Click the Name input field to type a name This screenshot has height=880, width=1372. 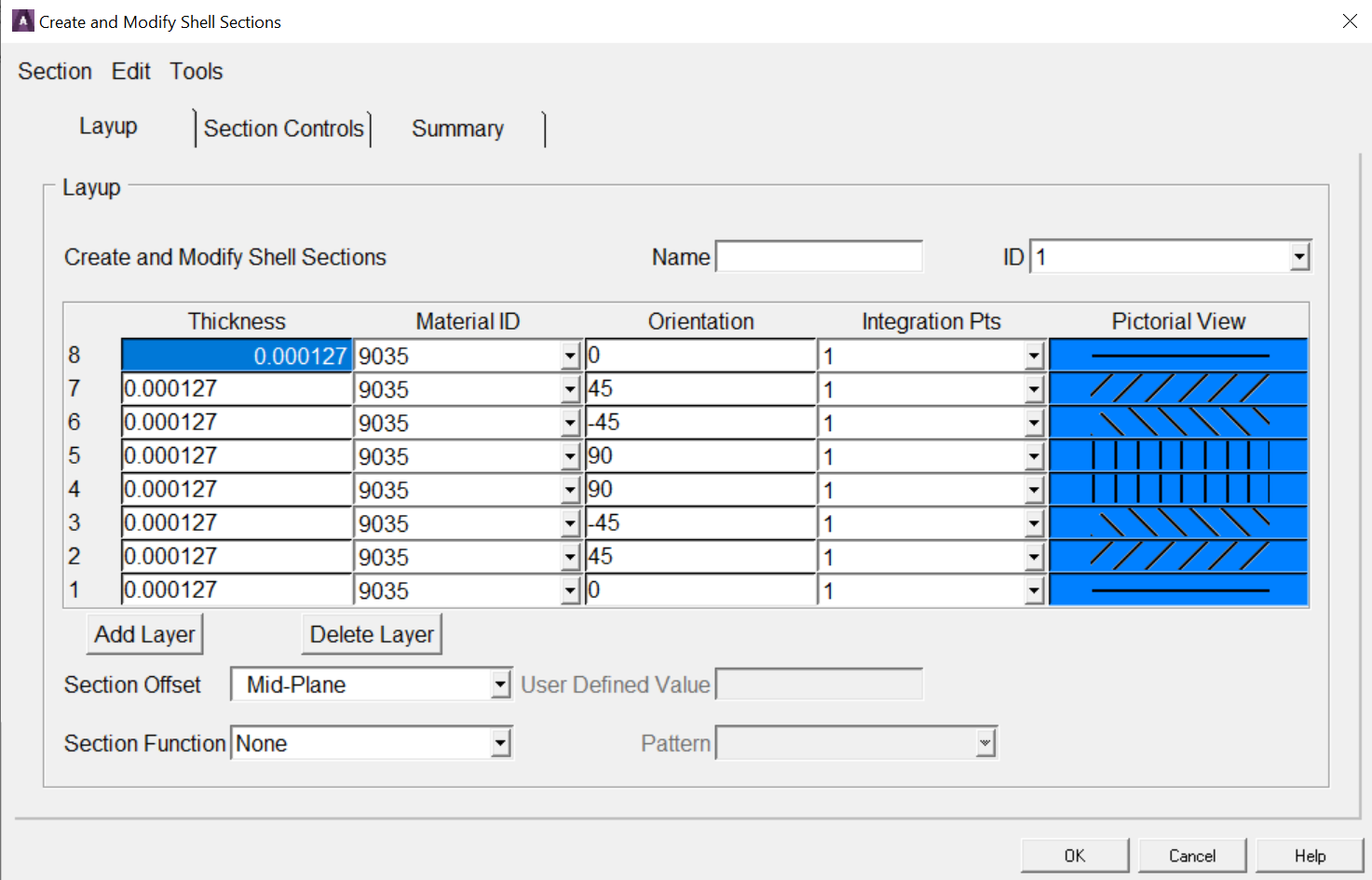[x=818, y=256]
